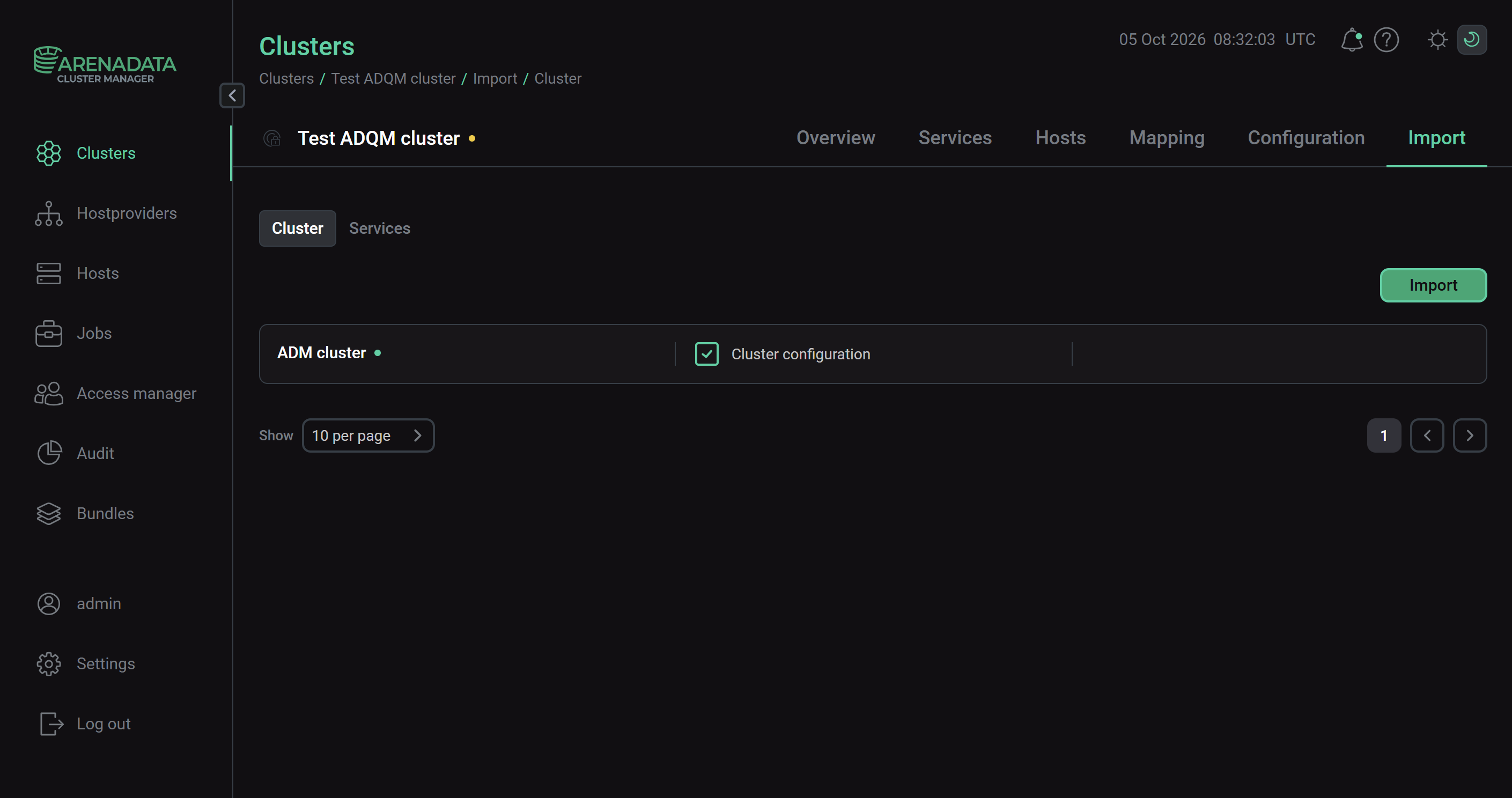
Task: Click the green Import button
Action: [1433, 285]
